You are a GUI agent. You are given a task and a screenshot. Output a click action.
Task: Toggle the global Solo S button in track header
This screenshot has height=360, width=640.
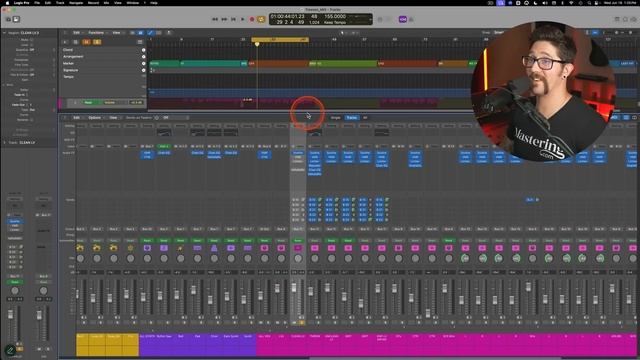[97, 42]
